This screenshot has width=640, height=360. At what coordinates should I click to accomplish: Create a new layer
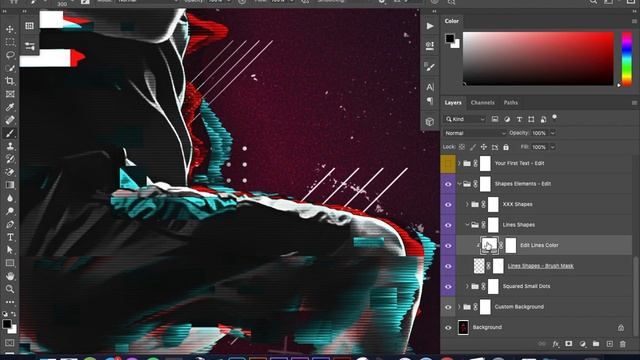(610, 344)
